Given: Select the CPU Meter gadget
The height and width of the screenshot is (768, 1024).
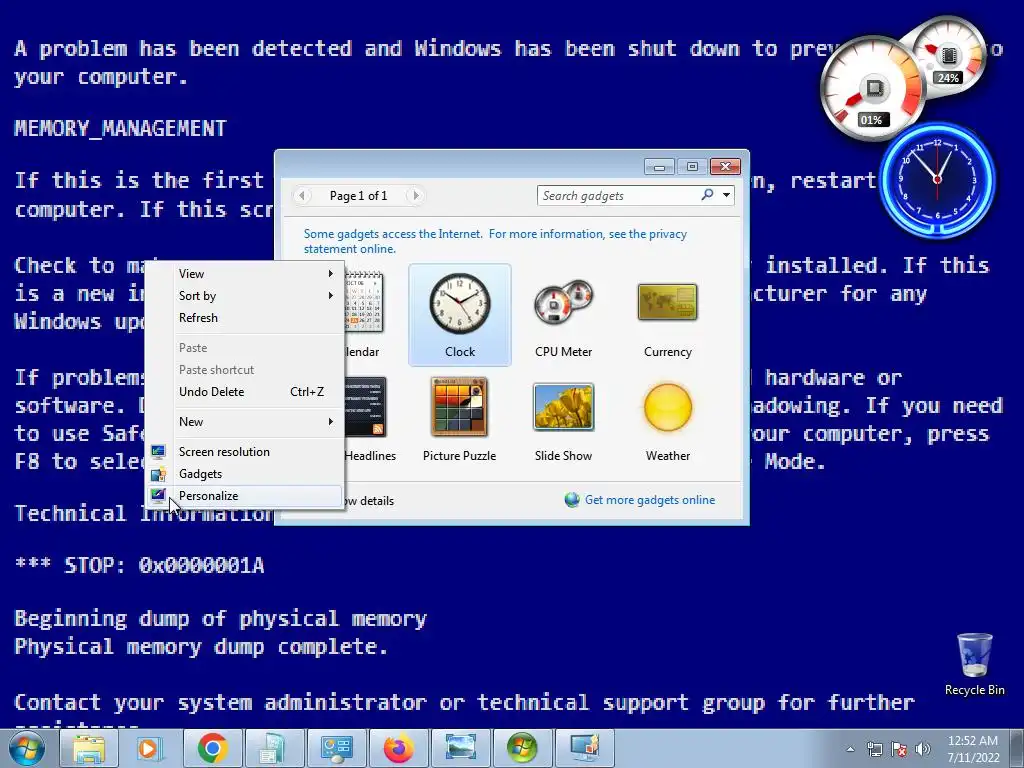Looking at the screenshot, I should pyautogui.click(x=563, y=315).
